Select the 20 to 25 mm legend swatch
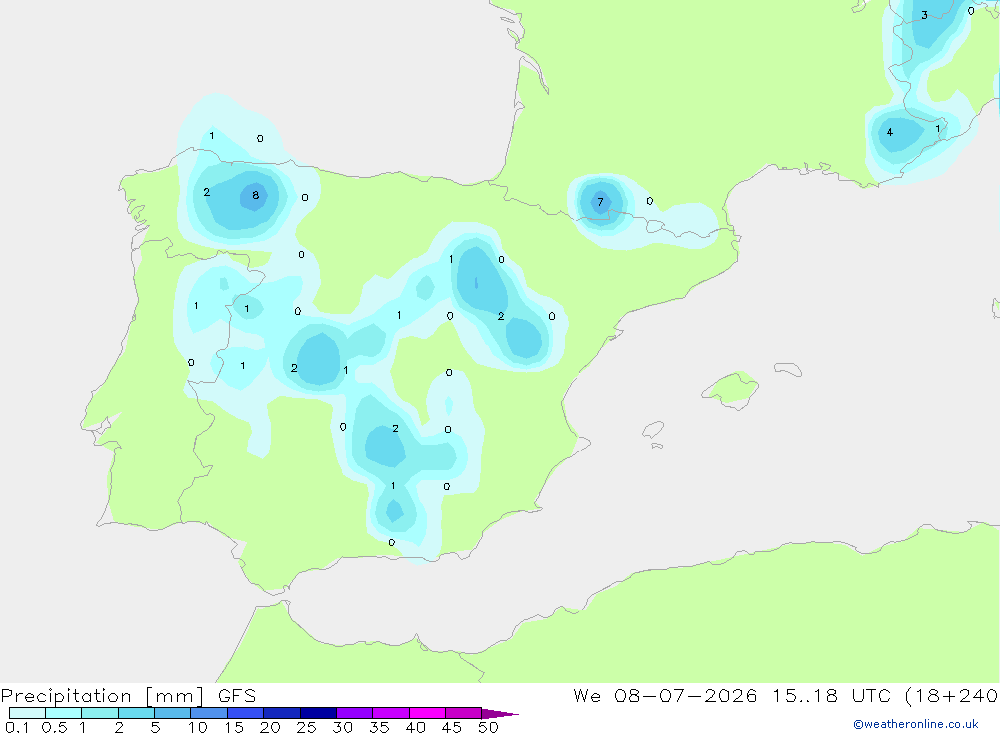This screenshot has width=1000, height=733. click(x=282, y=713)
